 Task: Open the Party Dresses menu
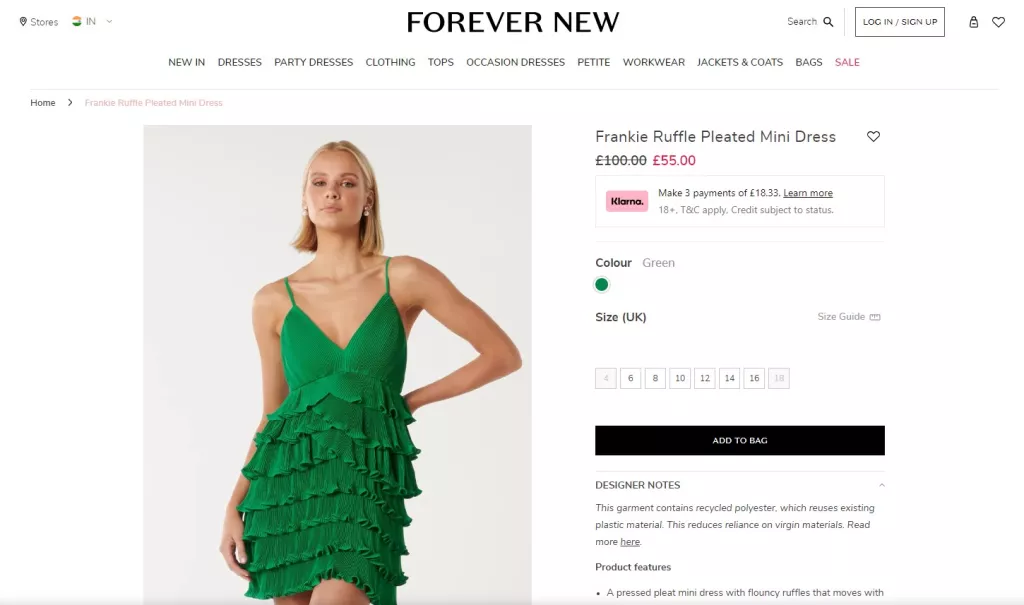pos(313,62)
